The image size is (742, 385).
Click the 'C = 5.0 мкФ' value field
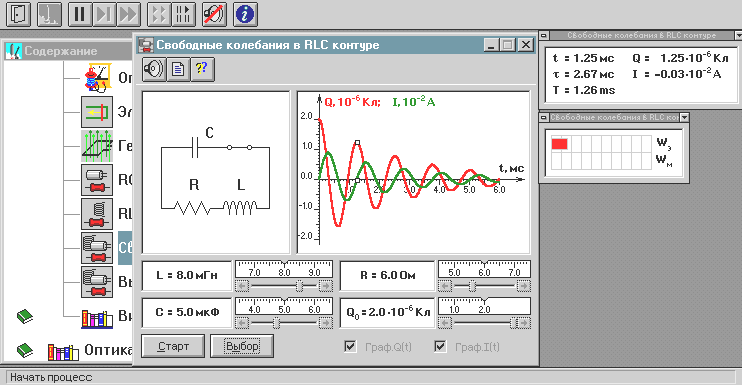187,312
